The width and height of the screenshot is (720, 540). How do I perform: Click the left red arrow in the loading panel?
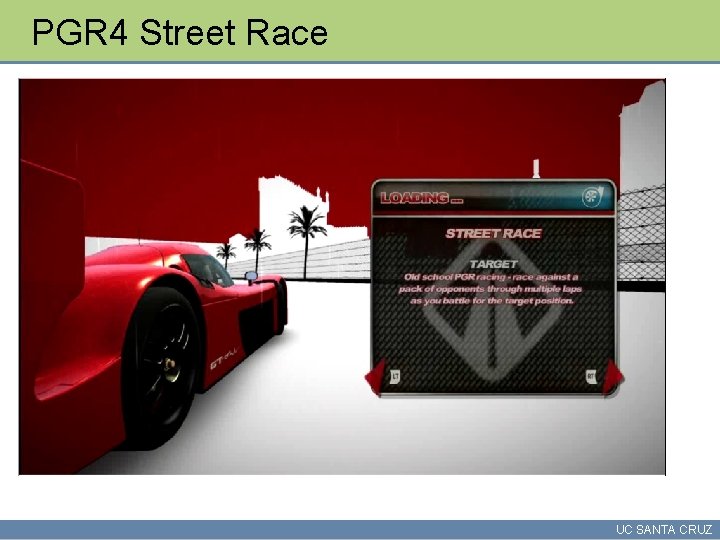tap(376, 377)
